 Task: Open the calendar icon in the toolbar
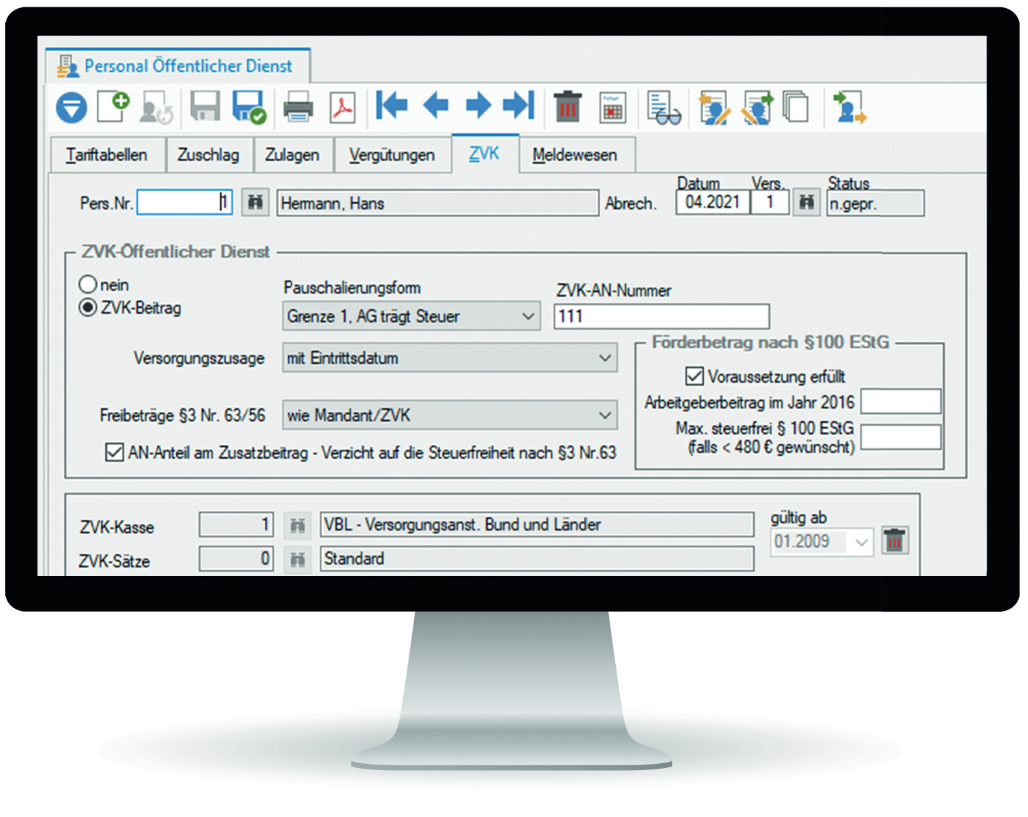(612, 106)
